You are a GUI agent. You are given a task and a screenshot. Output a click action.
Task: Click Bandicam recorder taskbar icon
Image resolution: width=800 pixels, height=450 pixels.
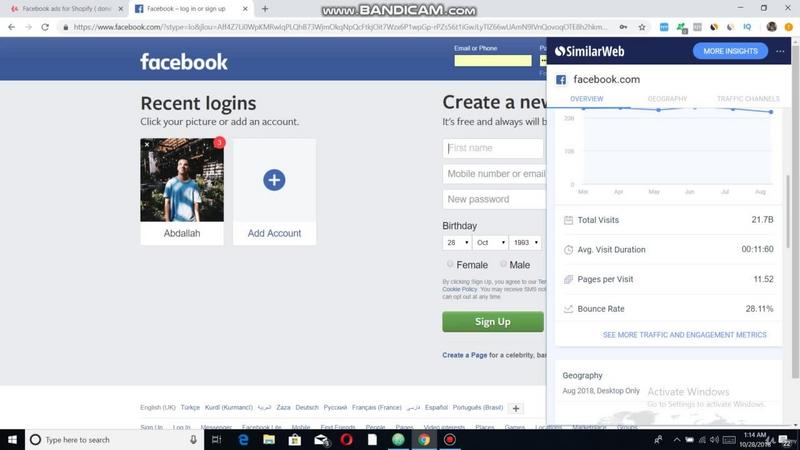click(449, 439)
